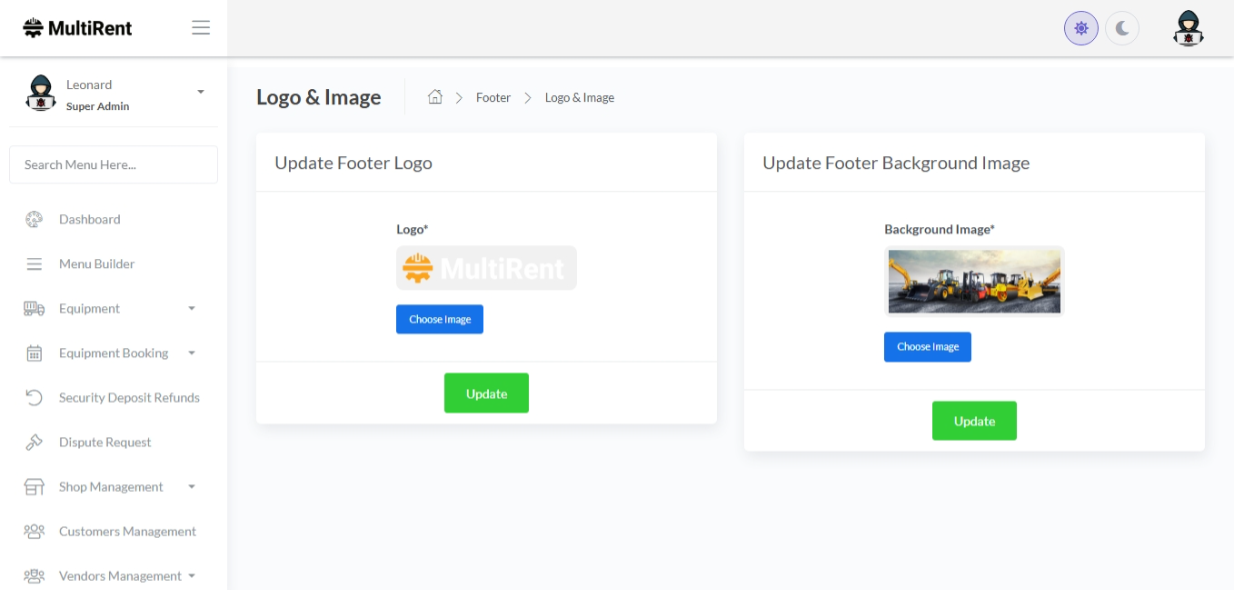This screenshot has height=590, width=1234.
Task: Expand the Leonard Super Admin dropdown
Action: (200, 92)
